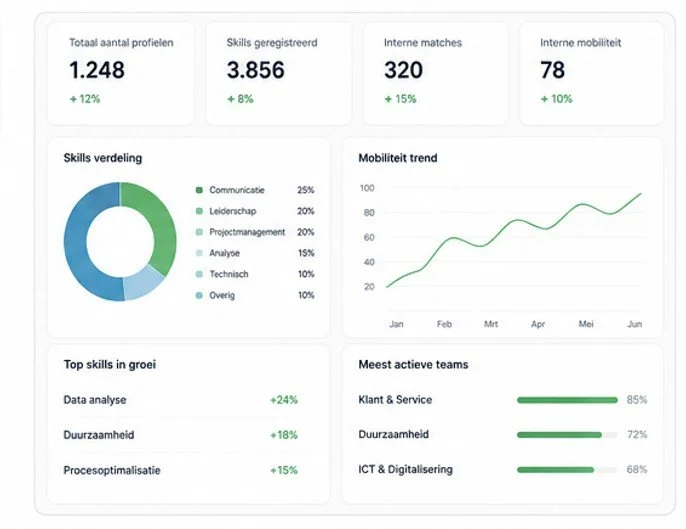Select the Analyse legend dot
Image resolution: width=686 pixels, height=529 pixels.
point(199,253)
